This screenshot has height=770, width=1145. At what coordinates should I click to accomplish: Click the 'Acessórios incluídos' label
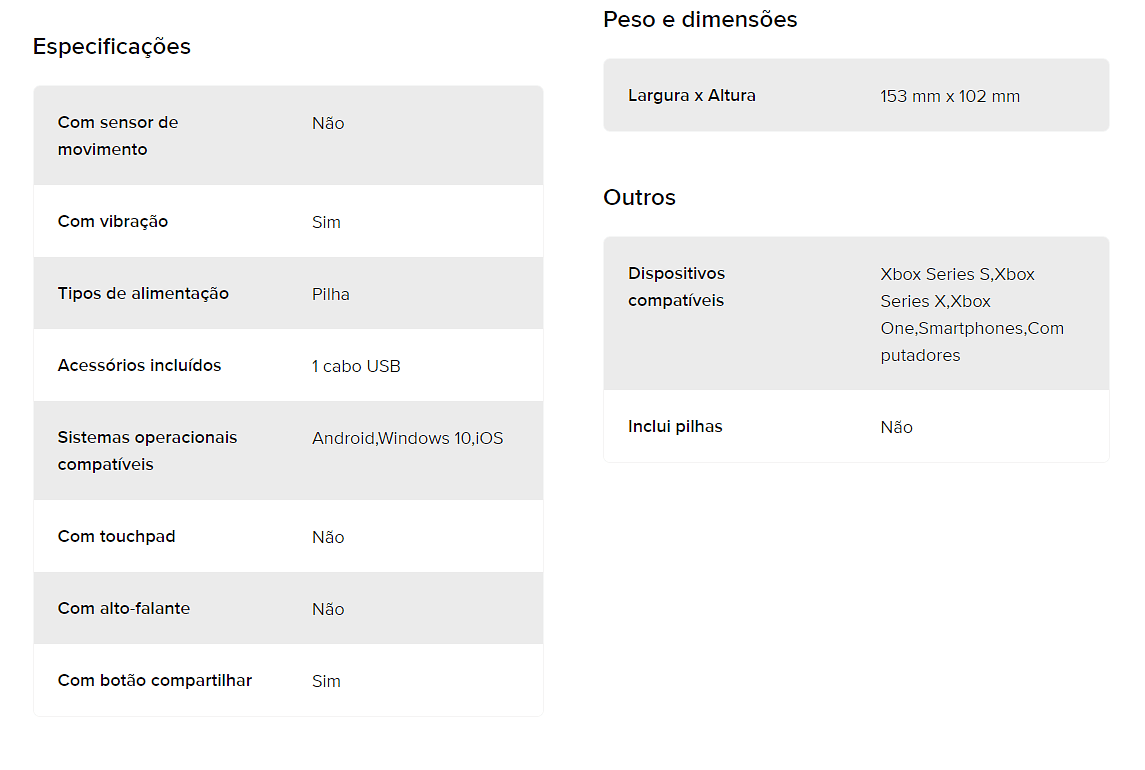click(139, 365)
